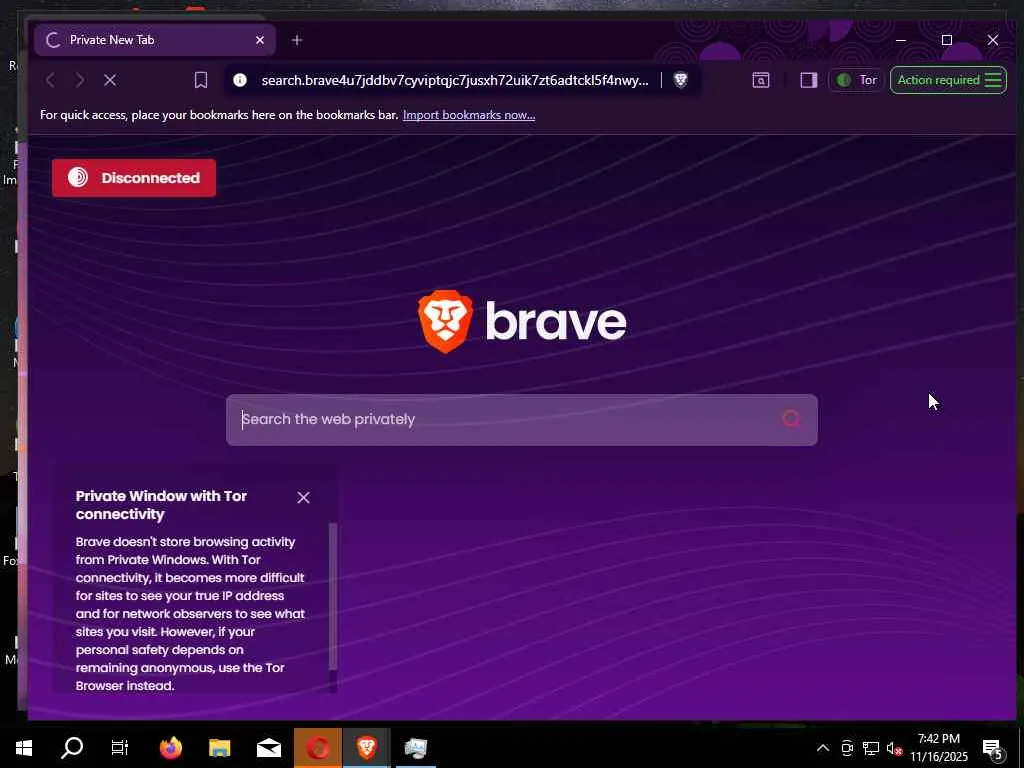This screenshot has height=768, width=1024.
Task: Close the Private New Tab tab
Action: (260, 40)
